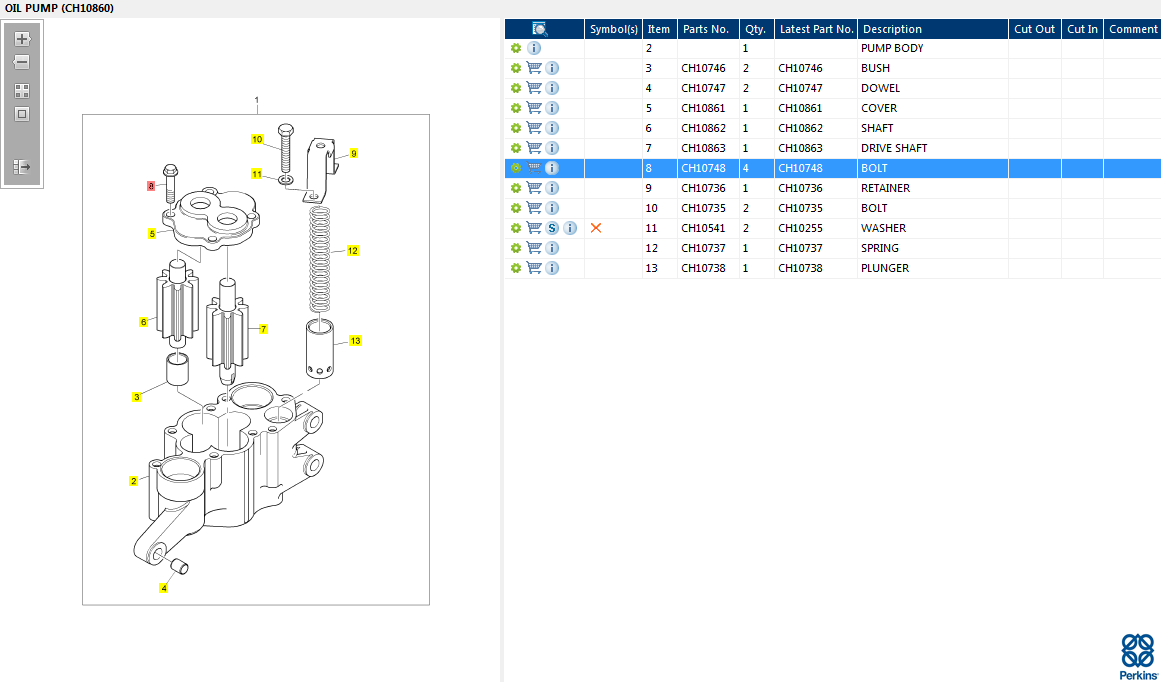Select callout 10 on the diagram
The image size is (1161, 682).
pos(257,139)
